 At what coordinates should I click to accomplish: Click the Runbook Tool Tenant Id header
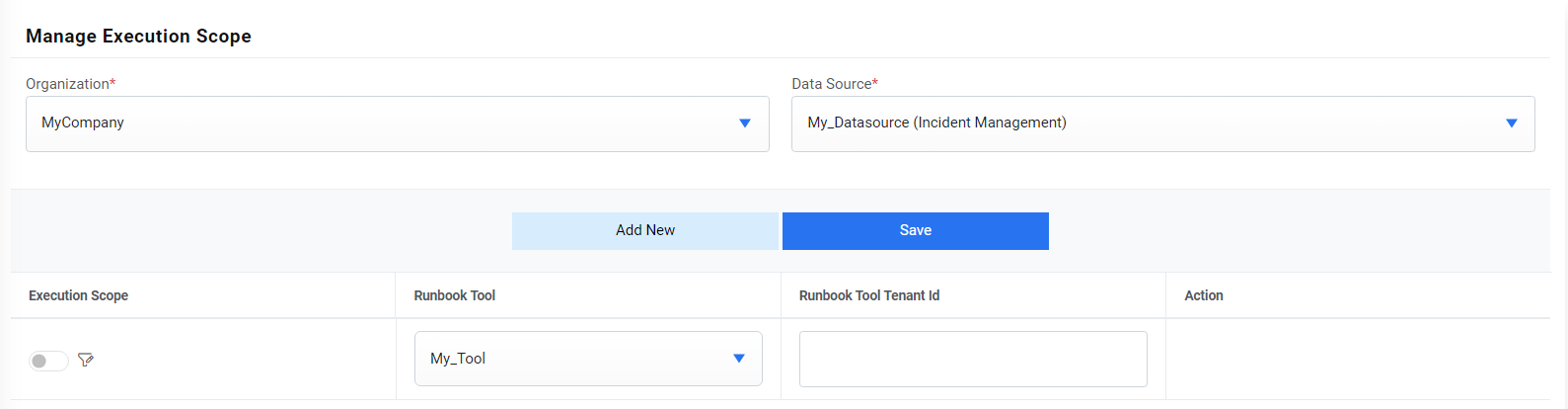[868, 295]
